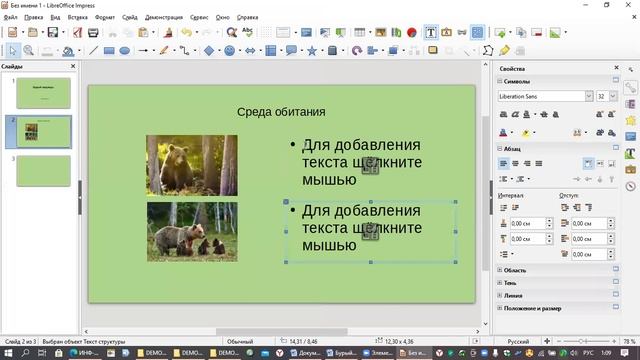This screenshot has width=640, height=360.
Task: Open the Сервис menu
Action: 199,17
